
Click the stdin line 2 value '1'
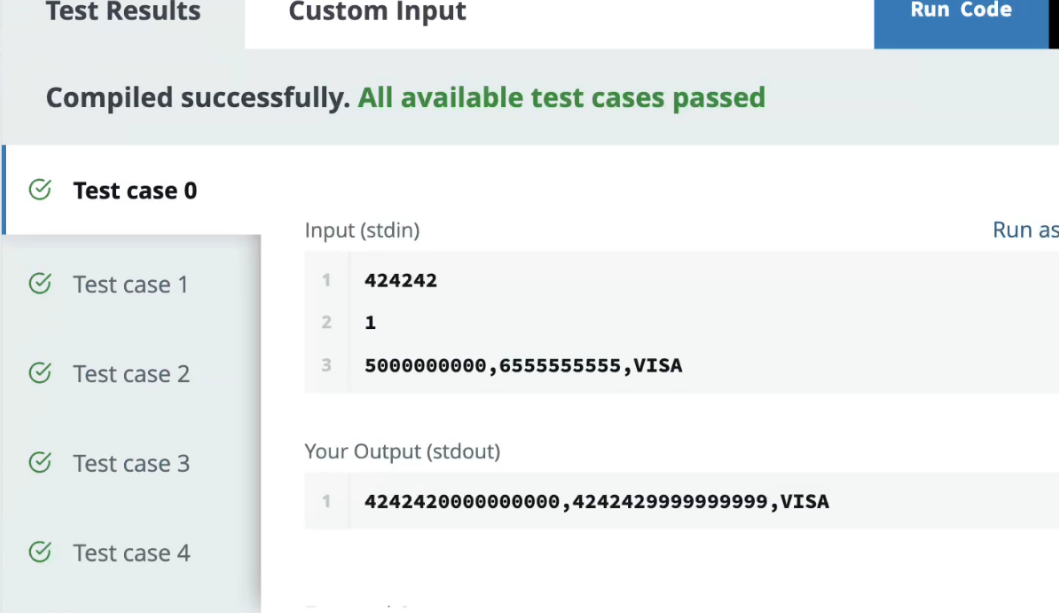tap(370, 323)
